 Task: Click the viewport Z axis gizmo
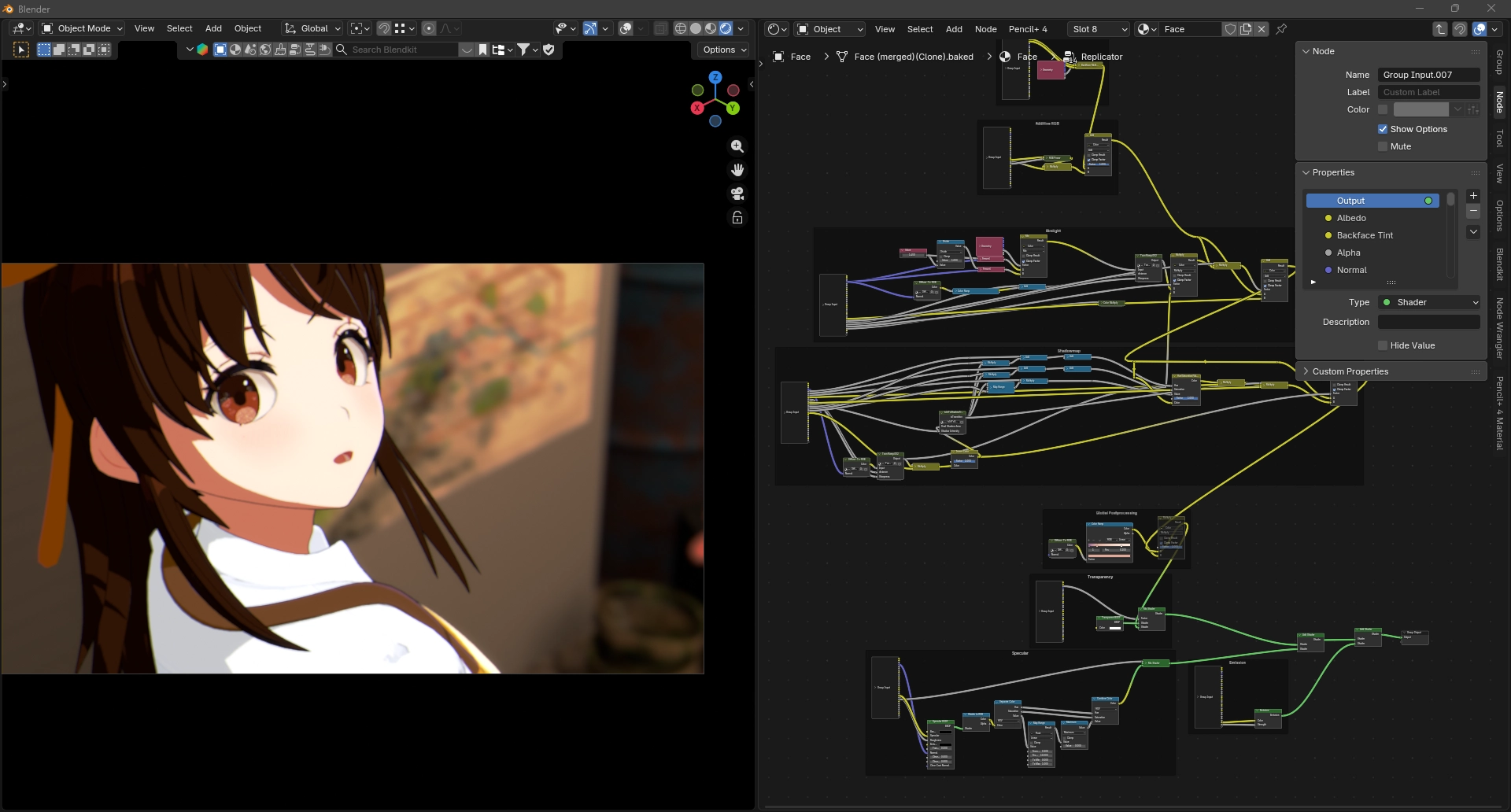pos(715,77)
